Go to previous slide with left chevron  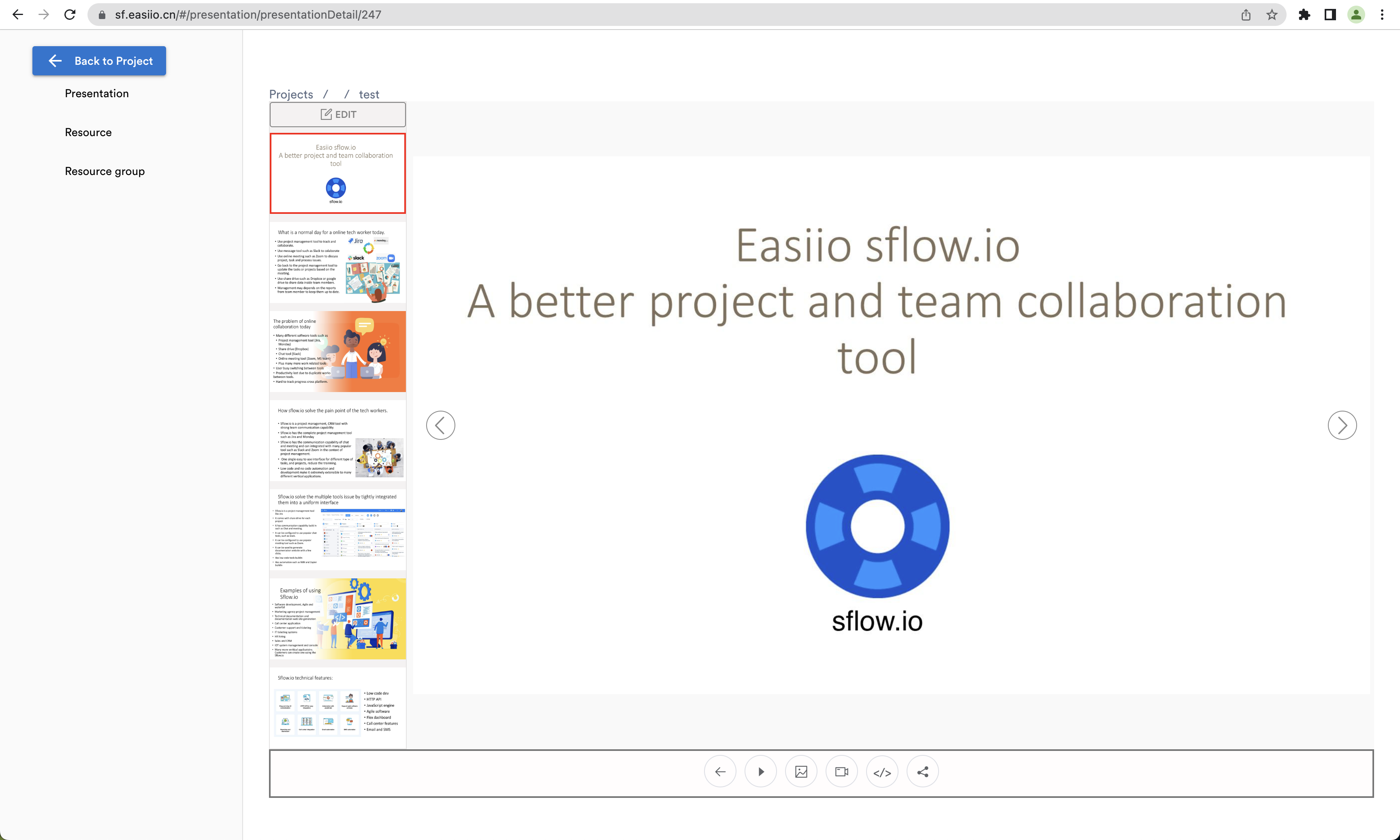pyautogui.click(x=440, y=425)
